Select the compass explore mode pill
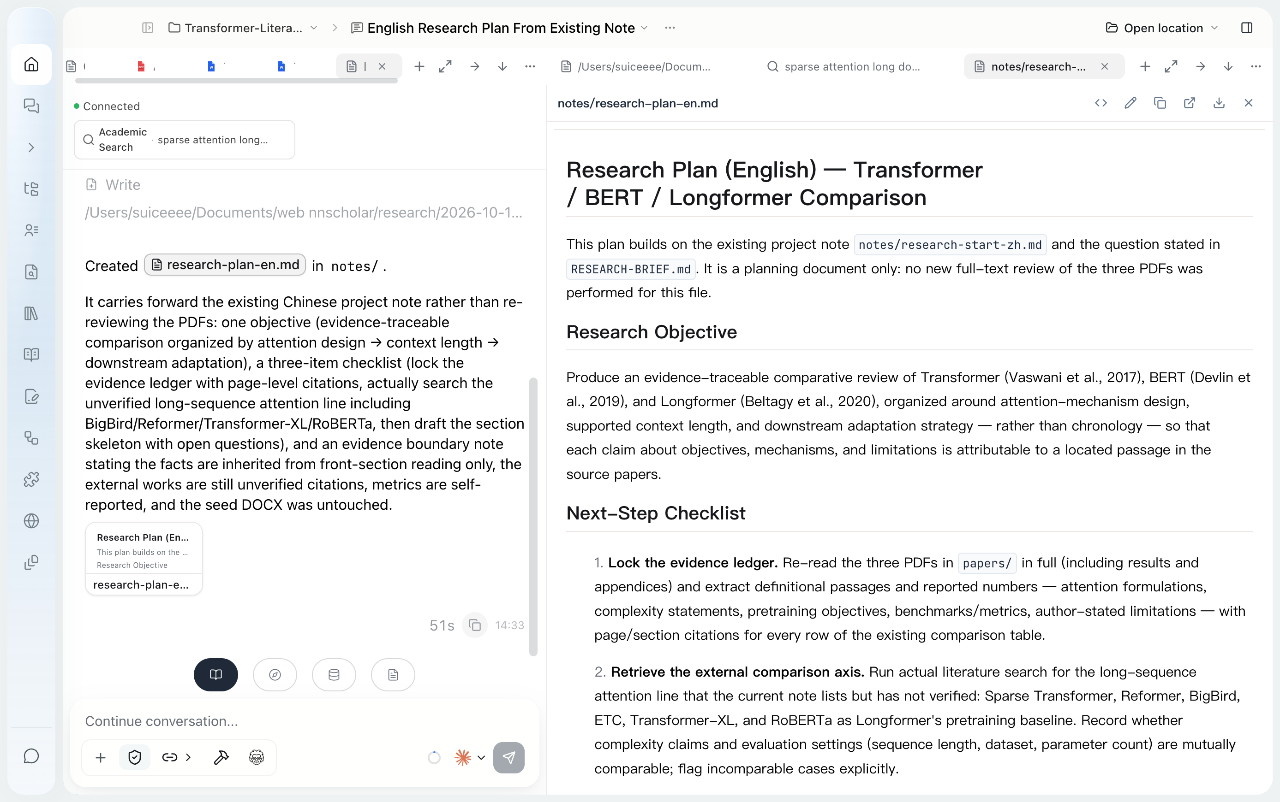The image size is (1280, 802). click(275, 675)
